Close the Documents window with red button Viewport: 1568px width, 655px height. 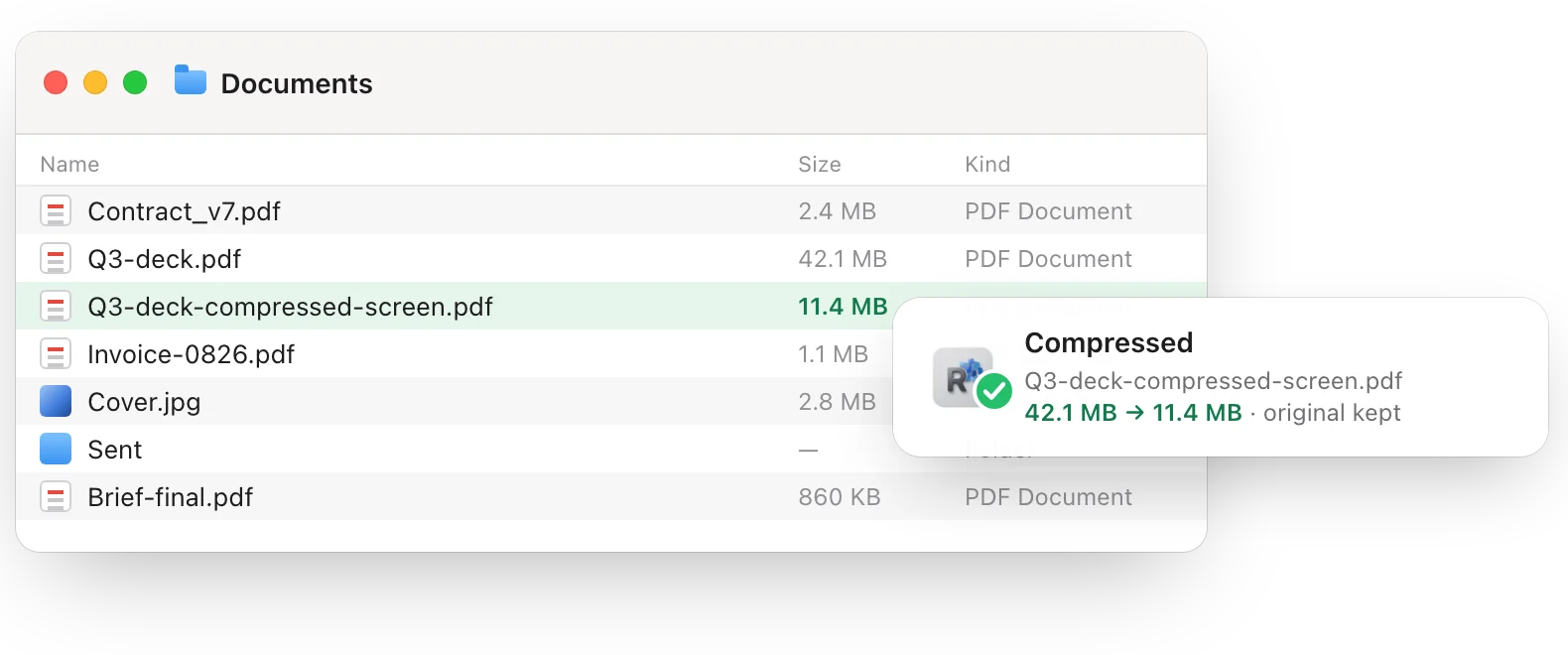(x=56, y=82)
